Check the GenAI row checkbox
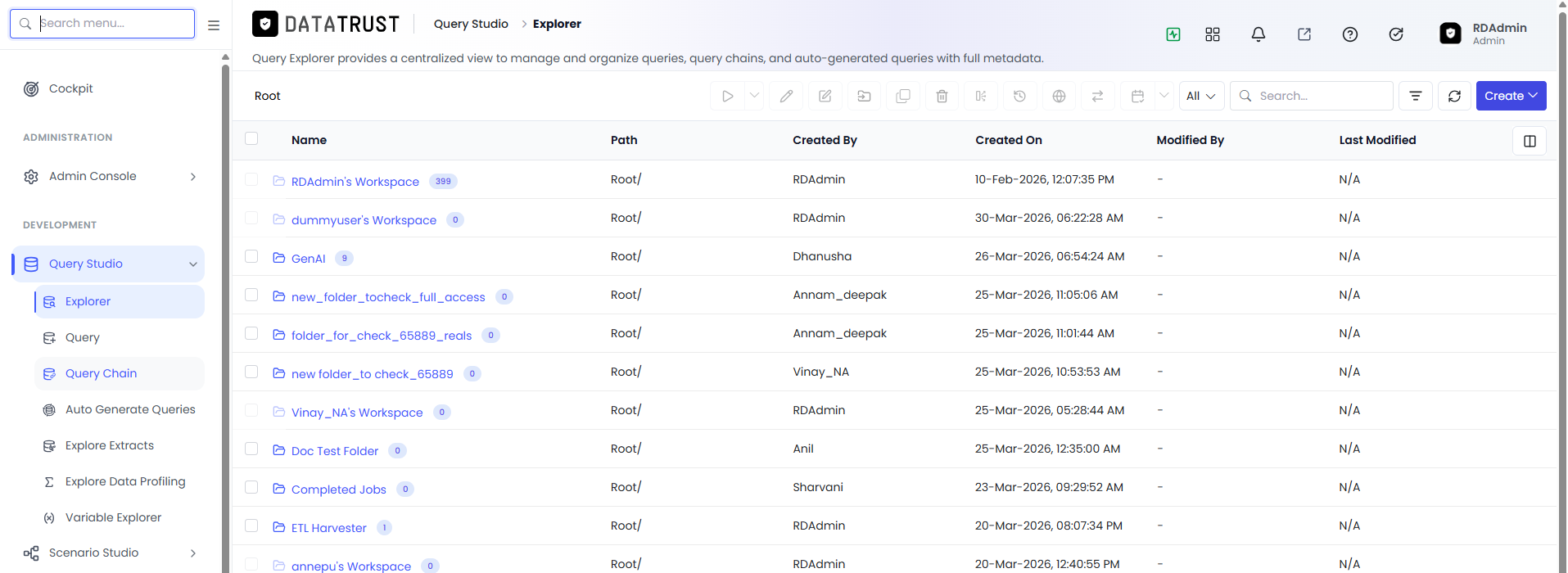The width and height of the screenshot is (1568, 573). (x=251, y=256)
